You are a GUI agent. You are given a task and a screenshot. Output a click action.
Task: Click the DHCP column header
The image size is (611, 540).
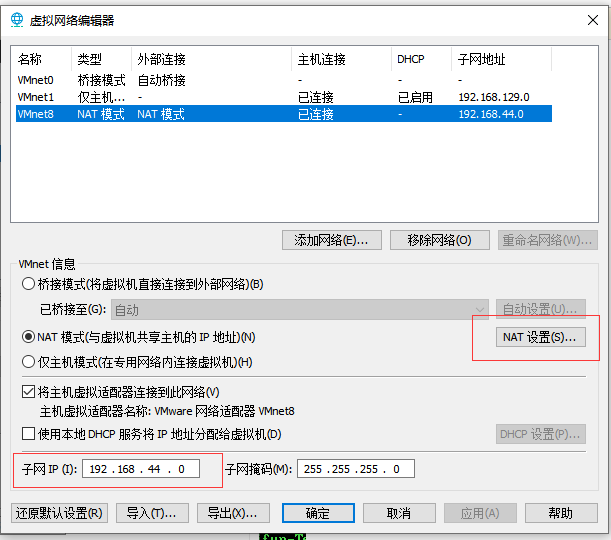pos(421,59)
